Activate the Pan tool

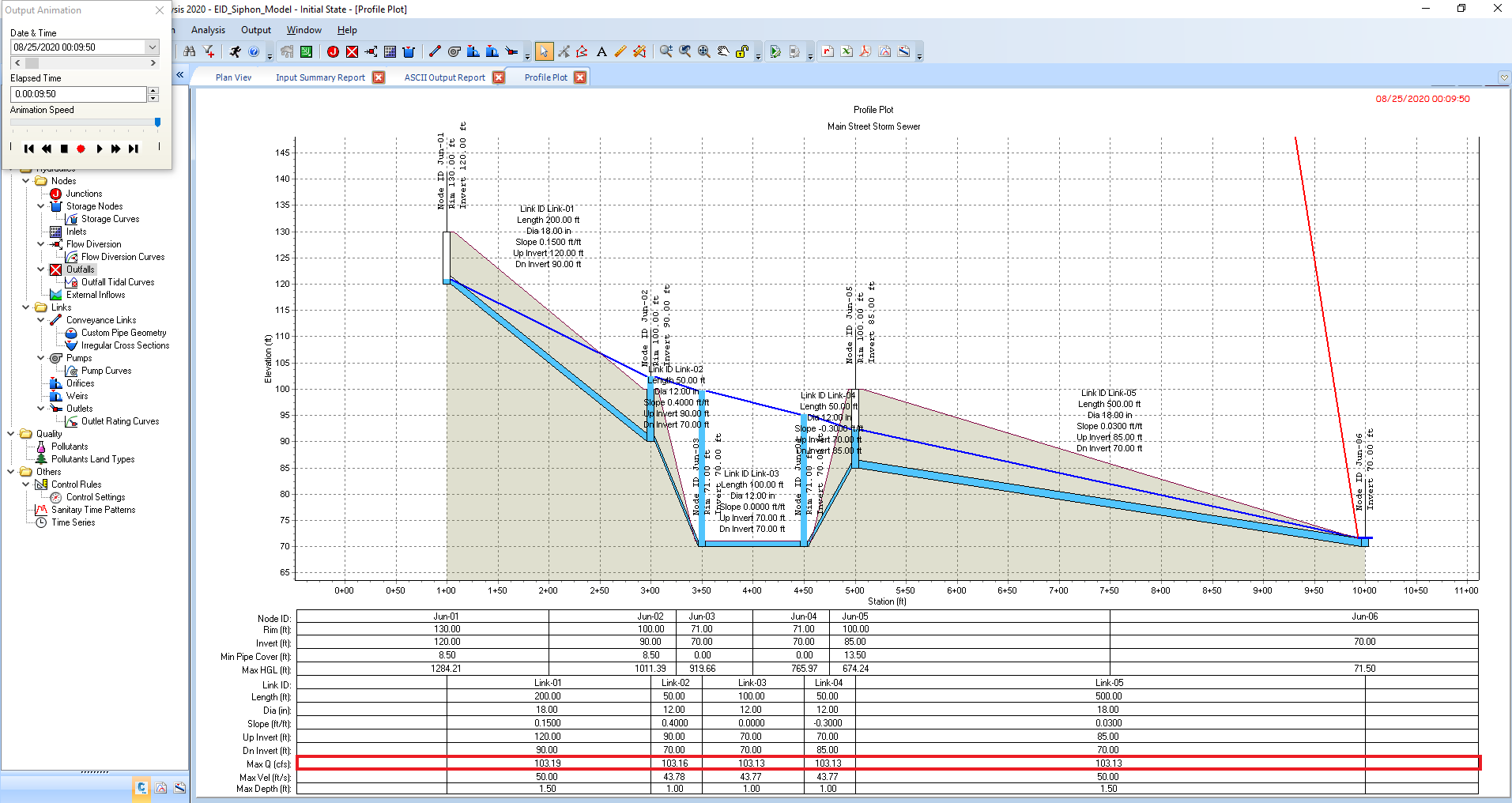(722, 51)
